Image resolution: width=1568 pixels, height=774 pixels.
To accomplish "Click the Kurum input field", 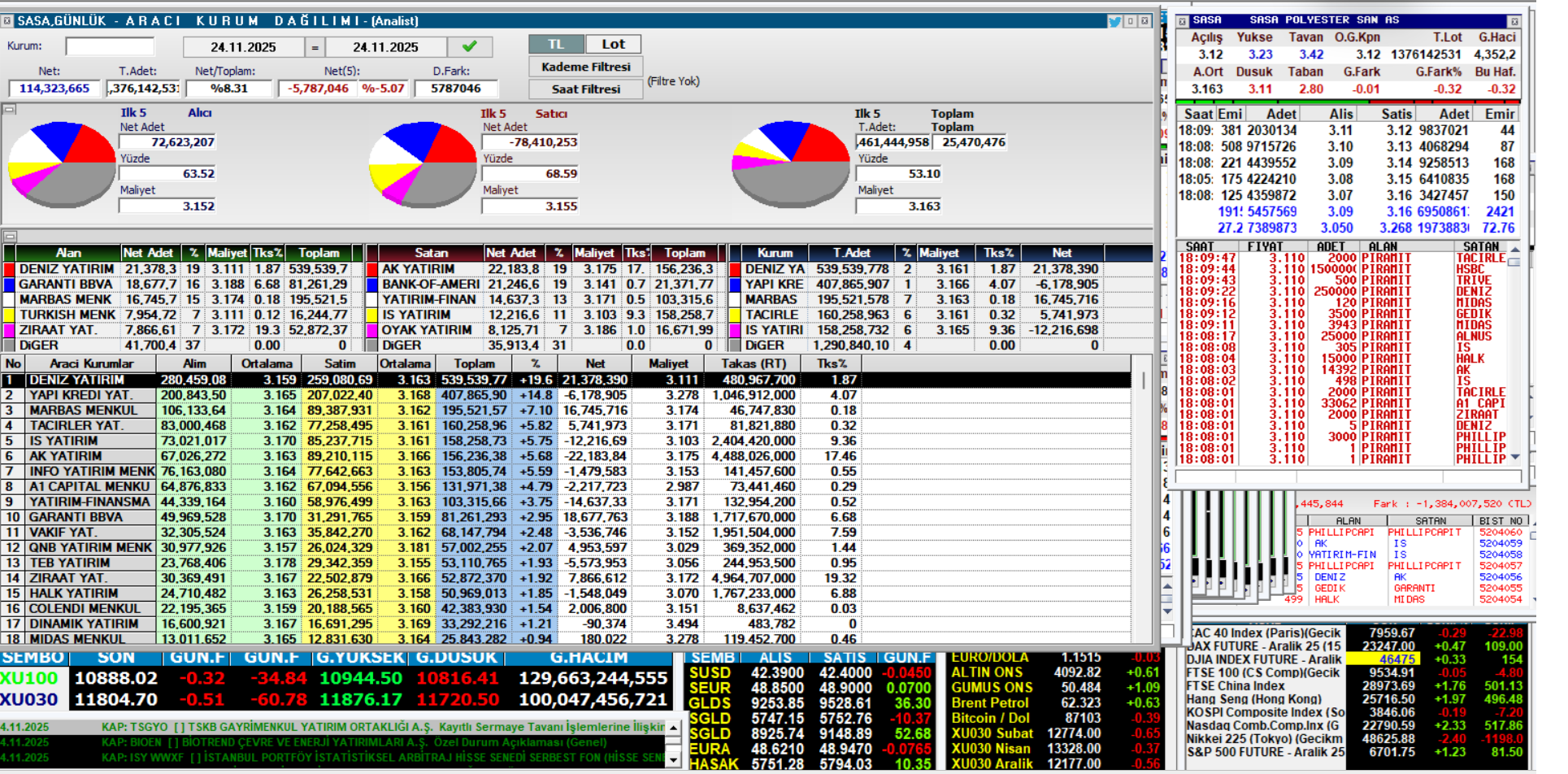I will pos(110,46).
